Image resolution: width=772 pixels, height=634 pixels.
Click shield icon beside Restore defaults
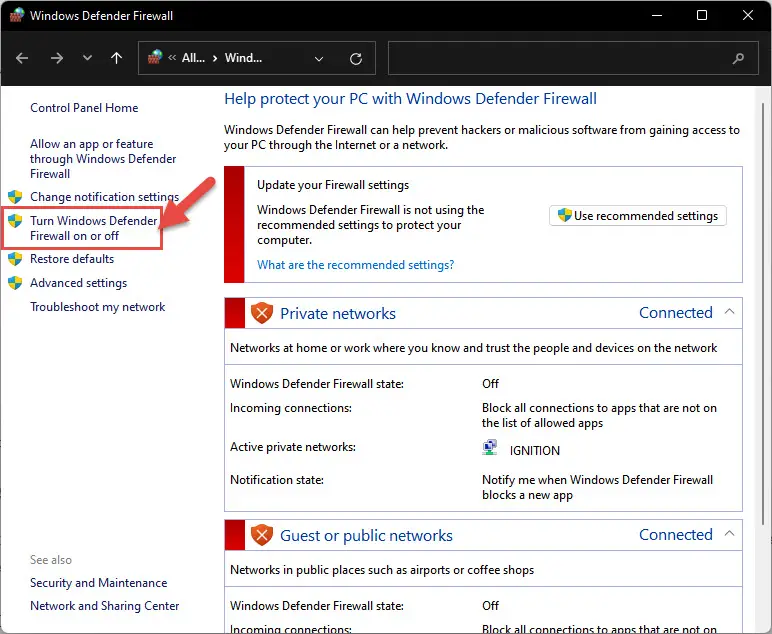(x=15, y=259)
